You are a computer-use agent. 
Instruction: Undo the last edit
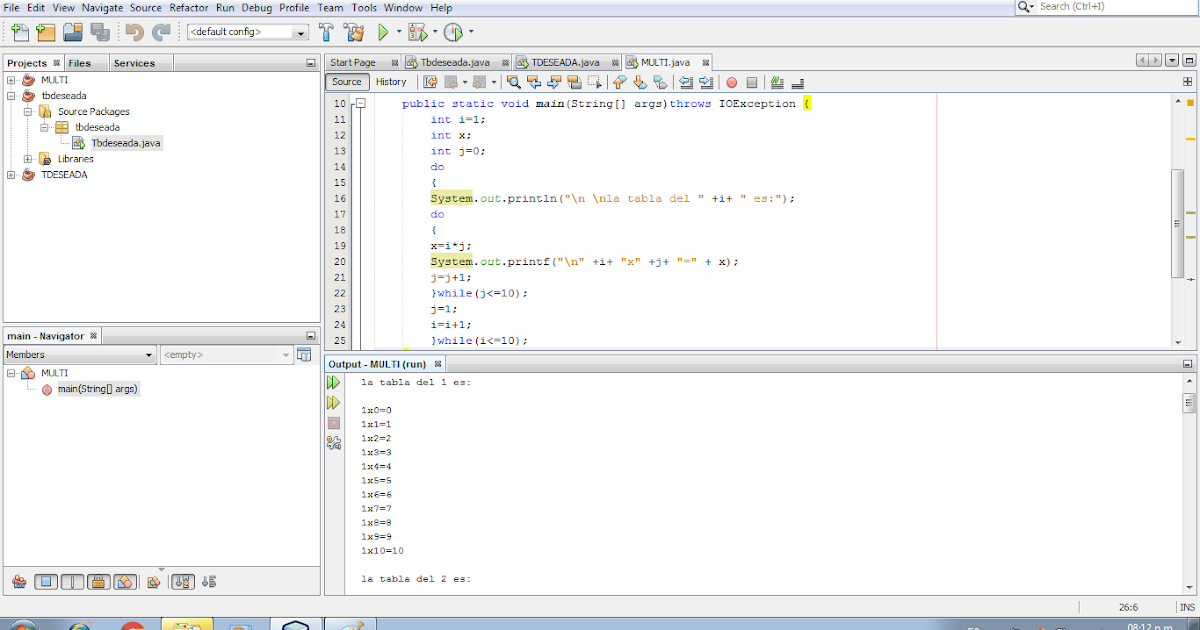tap(133, 31)
